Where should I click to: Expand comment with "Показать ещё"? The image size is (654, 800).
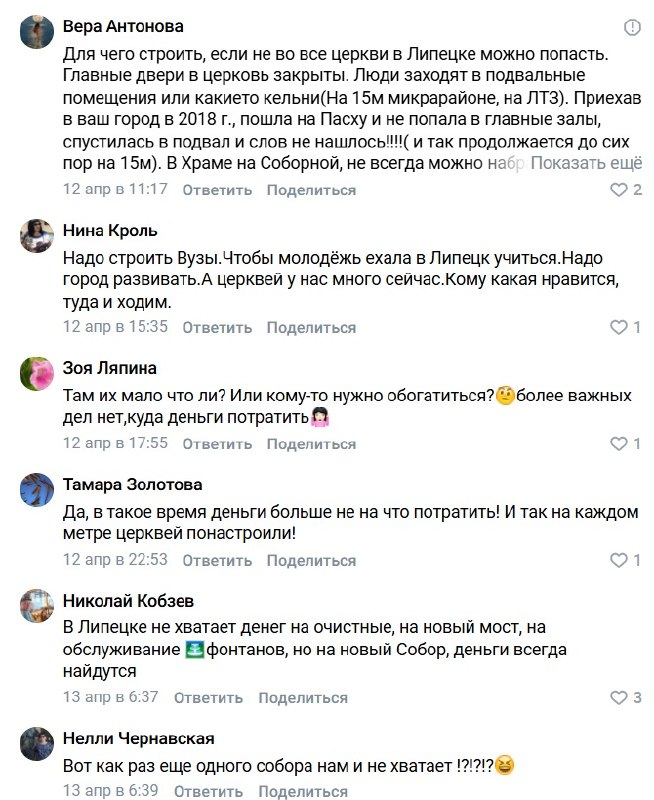586,164
